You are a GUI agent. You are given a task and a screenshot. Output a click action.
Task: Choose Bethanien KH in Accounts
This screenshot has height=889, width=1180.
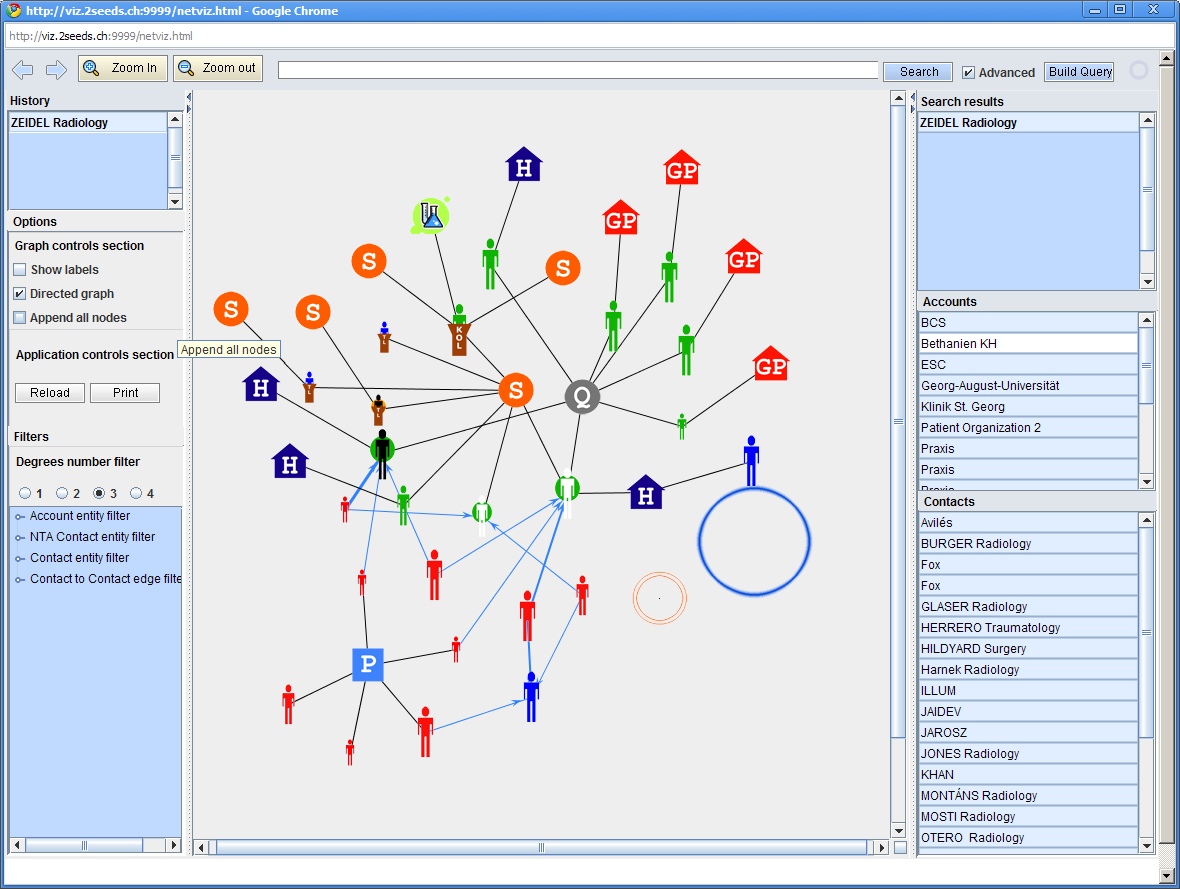coord(1027,344)
